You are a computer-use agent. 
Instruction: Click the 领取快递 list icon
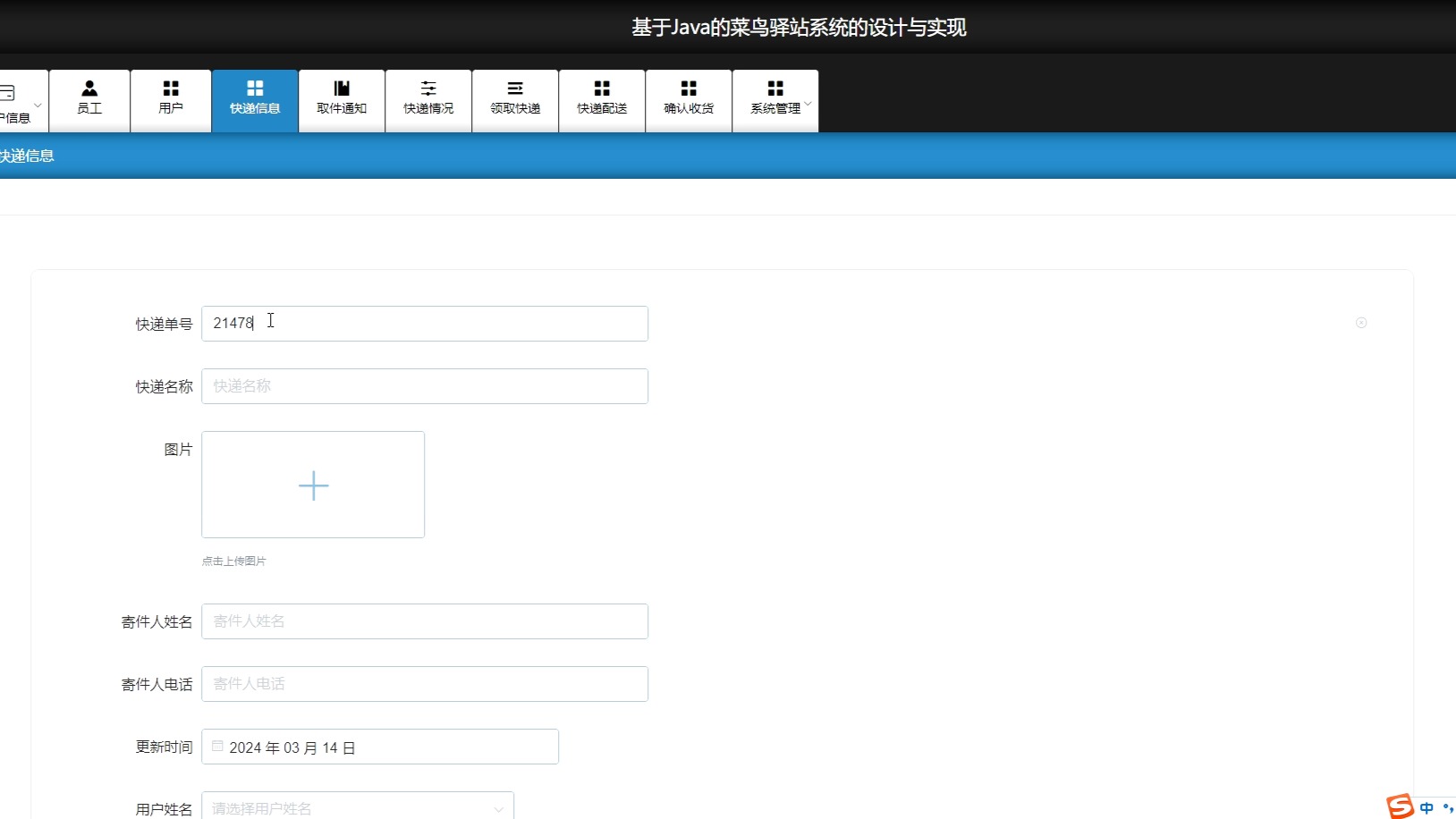[515, 88]
